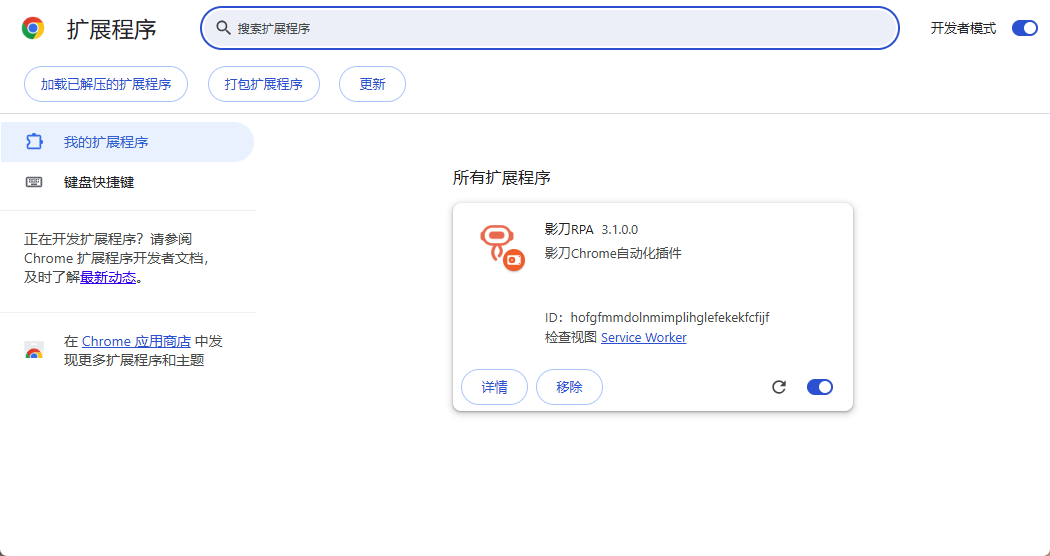Open the Service Worker inspect view link

643,338
